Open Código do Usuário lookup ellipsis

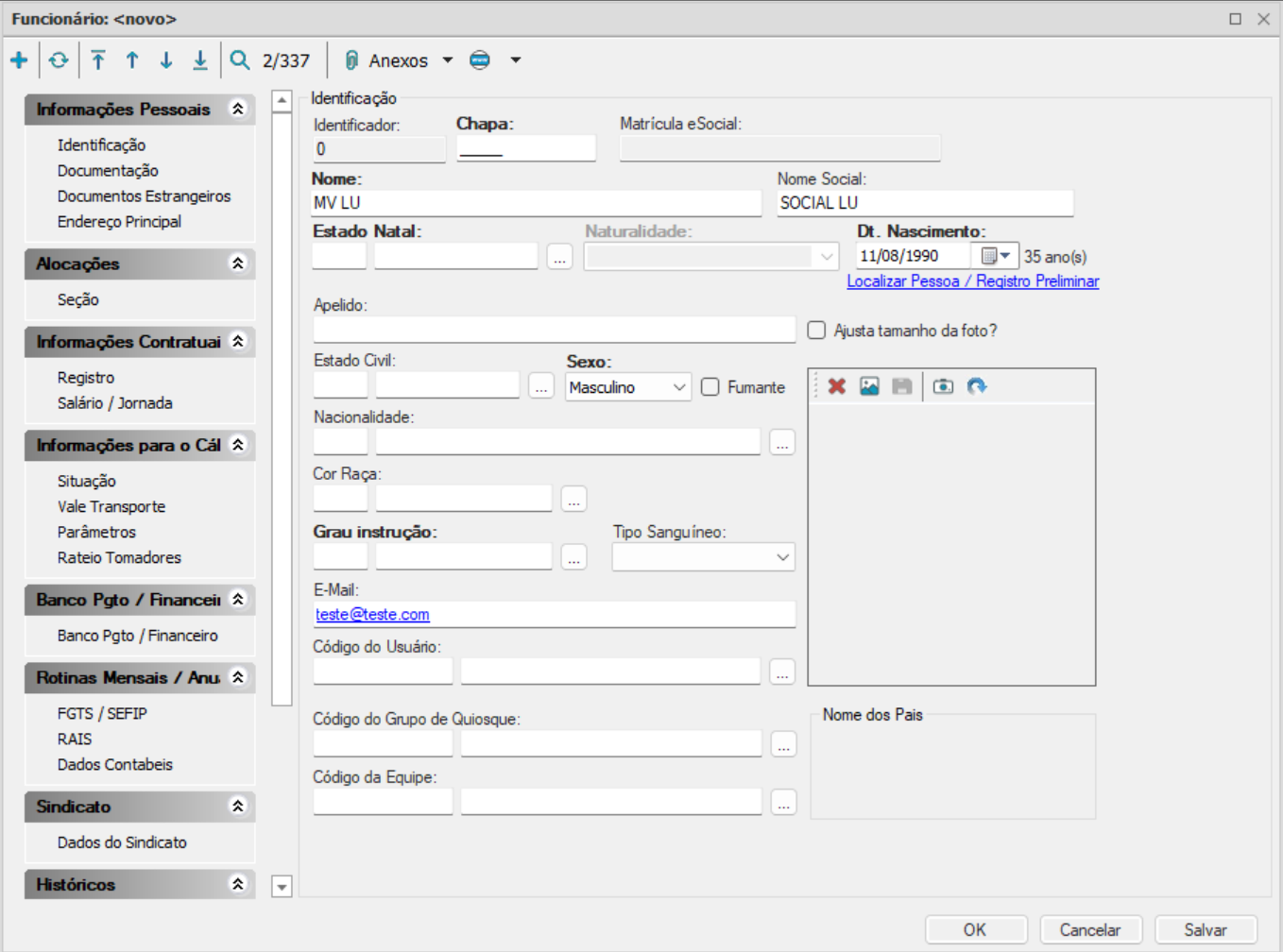(782, 672)
